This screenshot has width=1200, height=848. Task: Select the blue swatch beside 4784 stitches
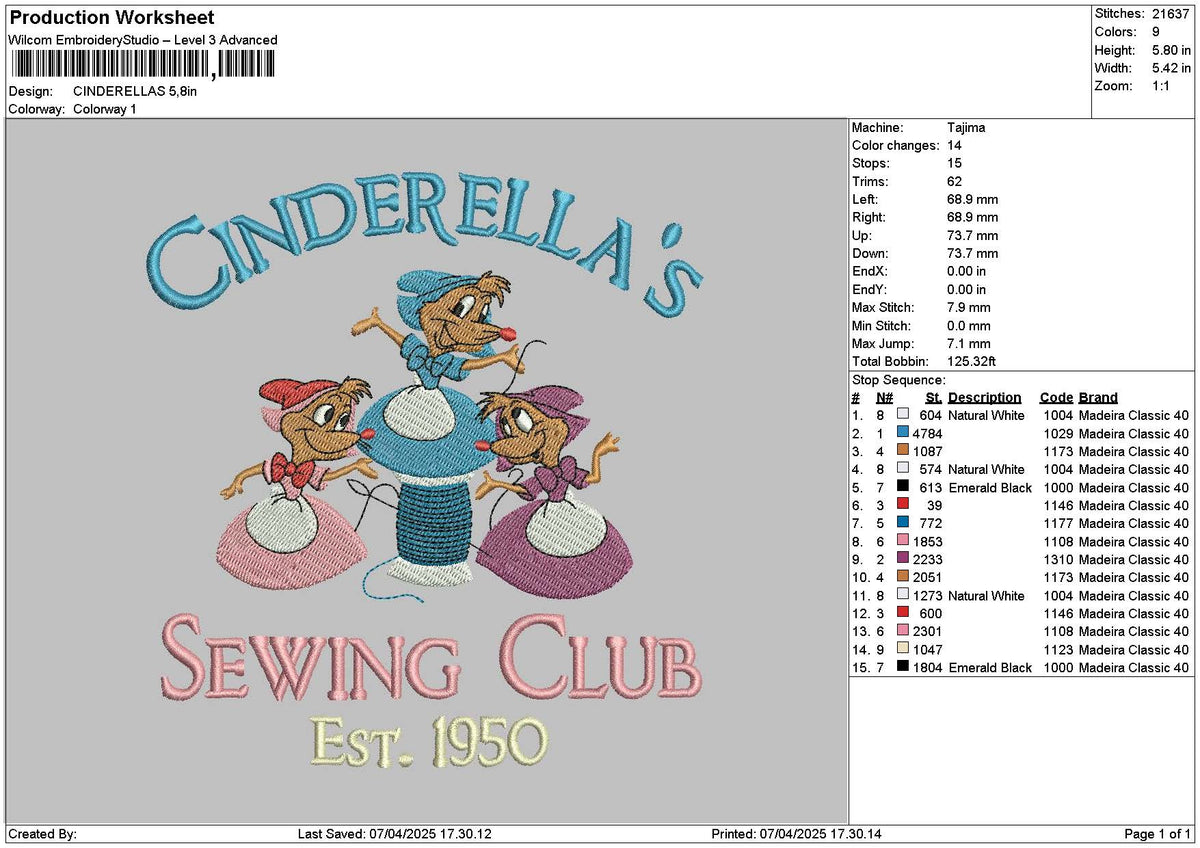903,432
